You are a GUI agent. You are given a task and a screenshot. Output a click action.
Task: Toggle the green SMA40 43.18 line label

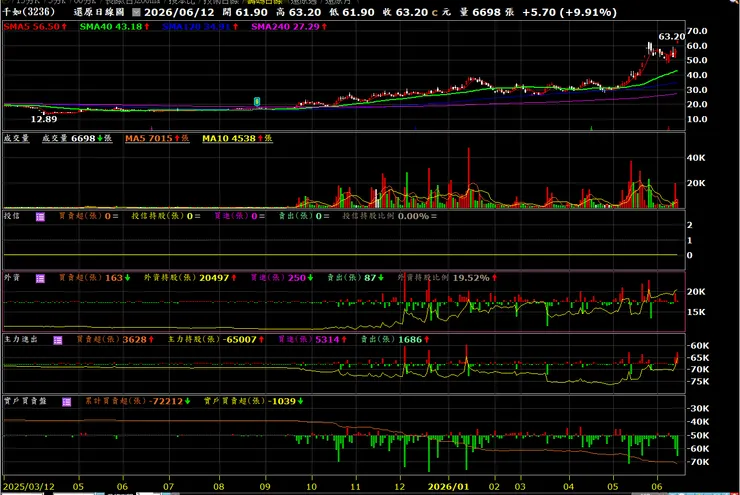(x=115, y=27)
